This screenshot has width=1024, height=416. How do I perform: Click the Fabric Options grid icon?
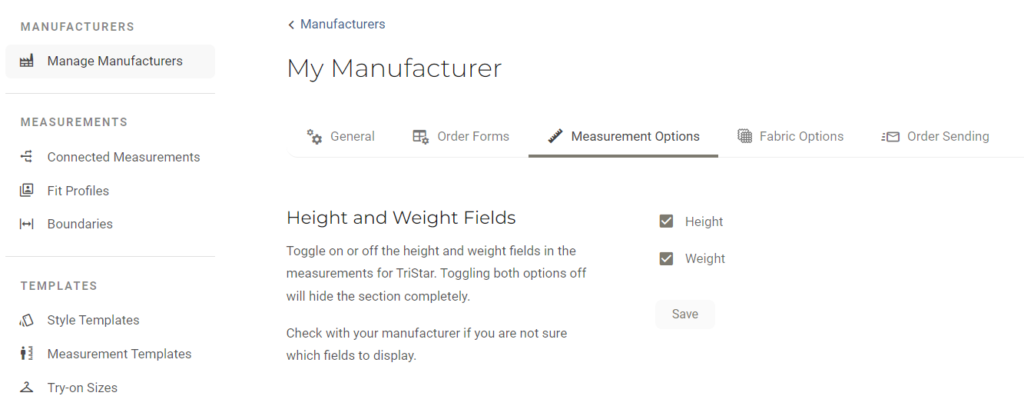click(x=744, y=136)
